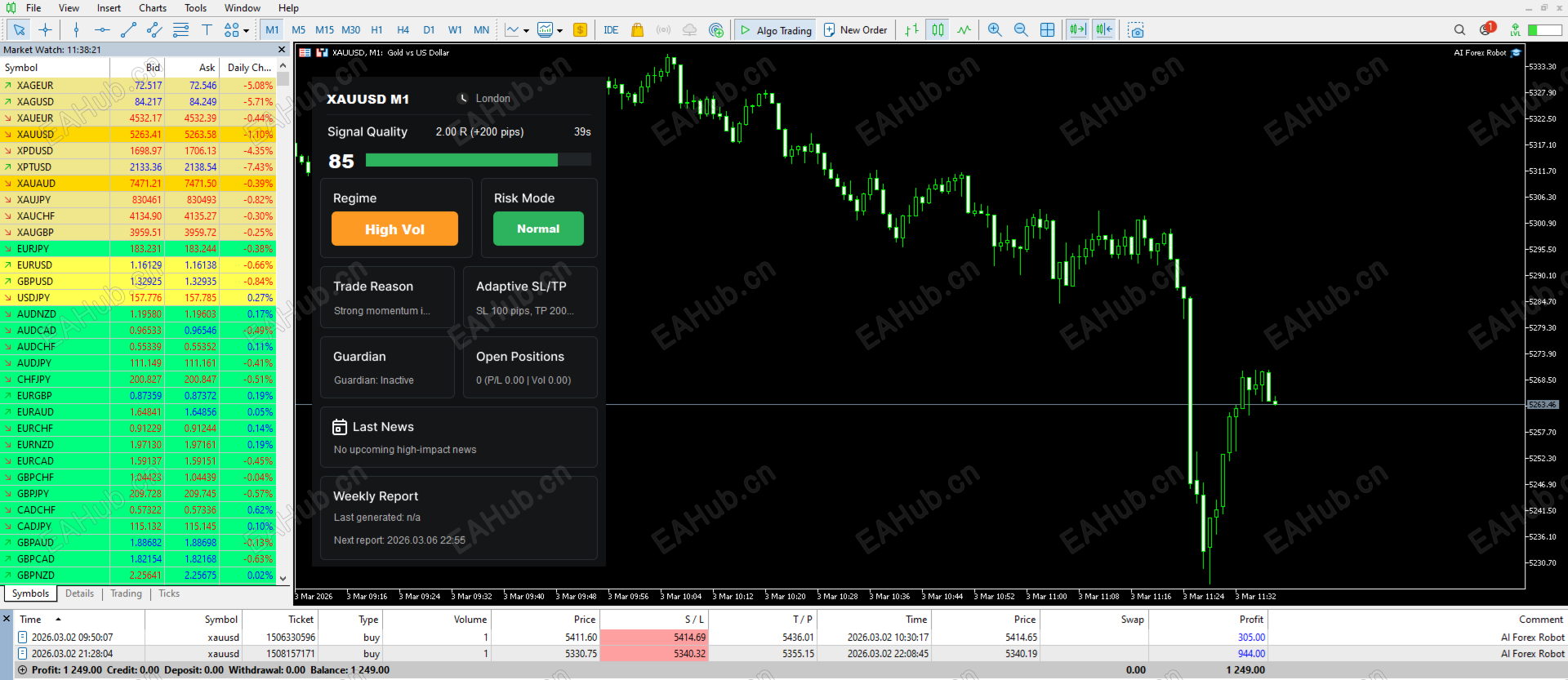Open the File menu
The width and height of the screenshot is (1568, 680).
[33, 8]
